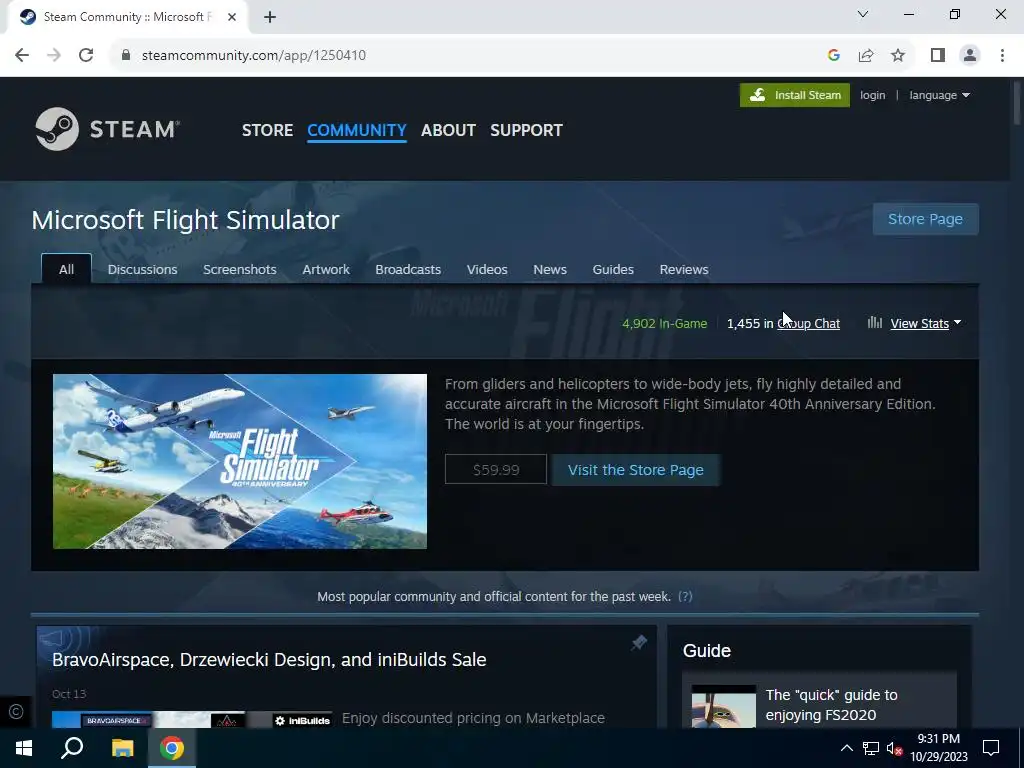Click the 4,902 In-Game count
The height and width of the screenshot is (768, 1024).
[664, 323]
